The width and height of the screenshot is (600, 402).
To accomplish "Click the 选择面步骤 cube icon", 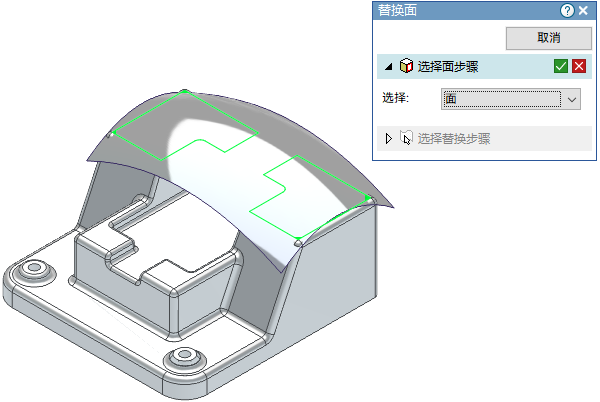I will (406, 66).
